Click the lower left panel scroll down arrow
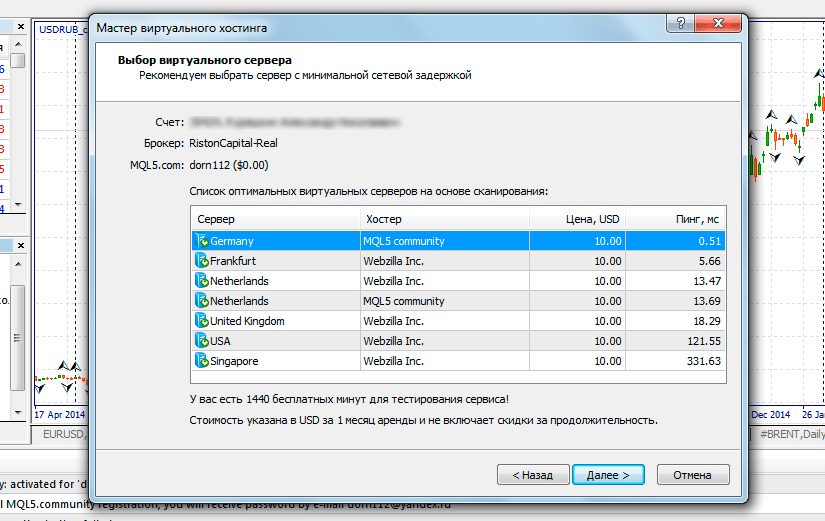This screenshot has height=521, width=825. pos(18,413)
